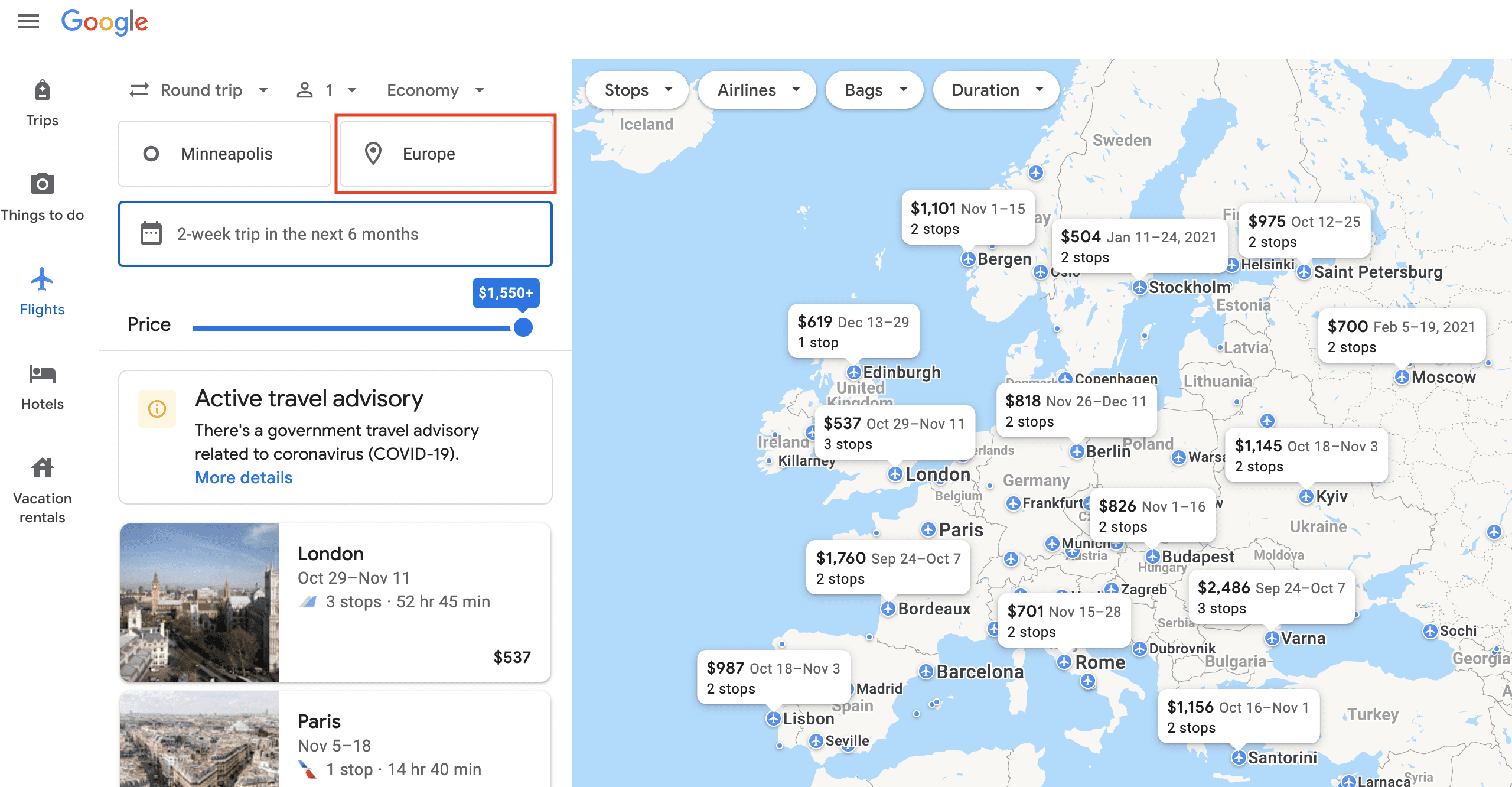Click the Price slider handle
The width and height of the screenshot is (1512, 787).
click(523, 327)
